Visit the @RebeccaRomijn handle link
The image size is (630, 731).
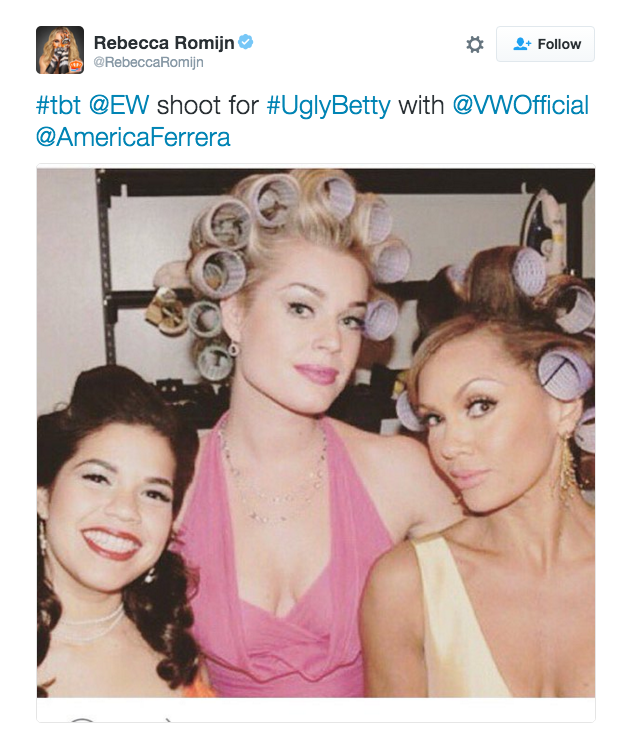(148, 62)
